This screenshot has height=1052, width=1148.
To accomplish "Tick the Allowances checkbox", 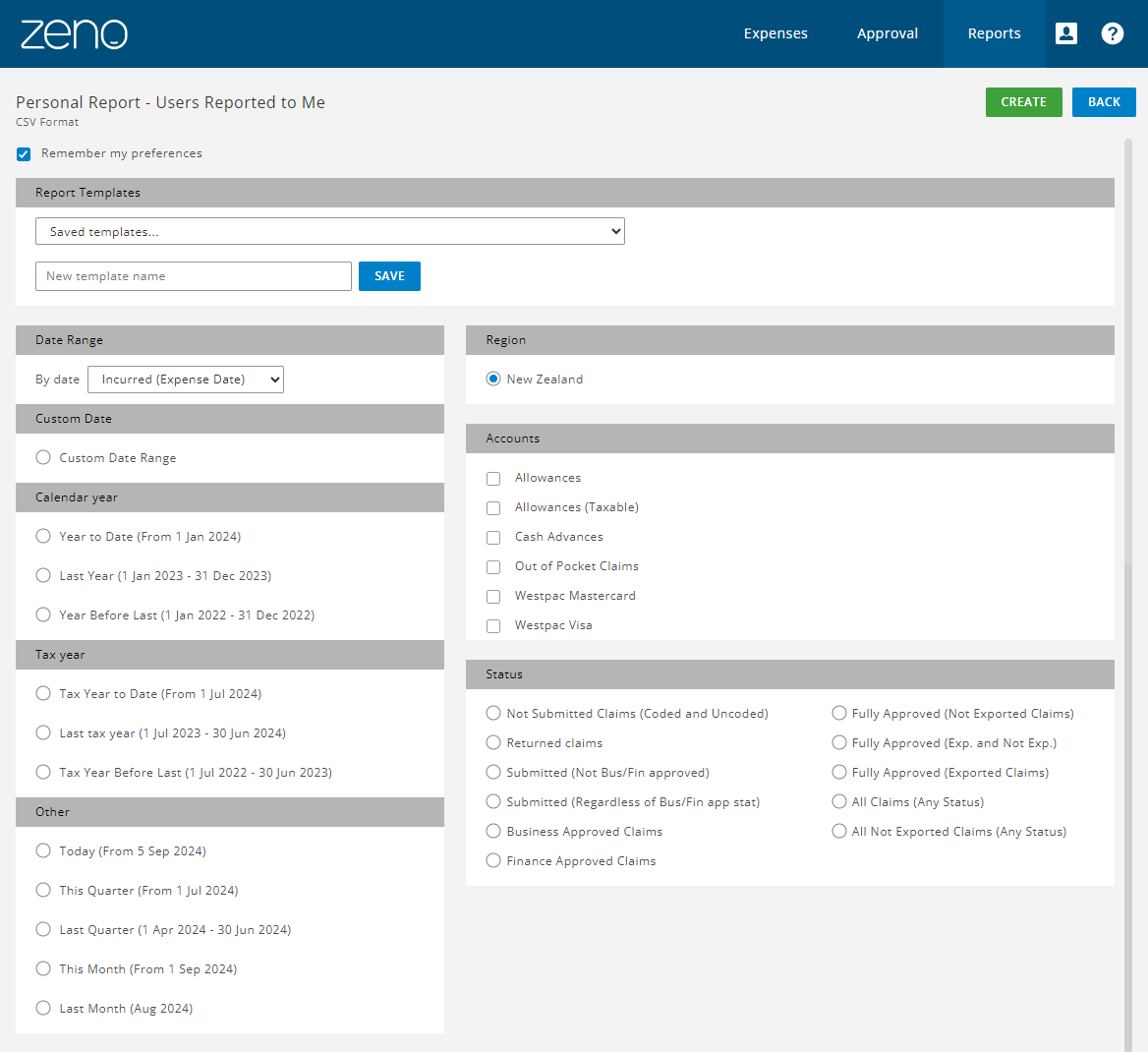I will [x=493, y=479].
